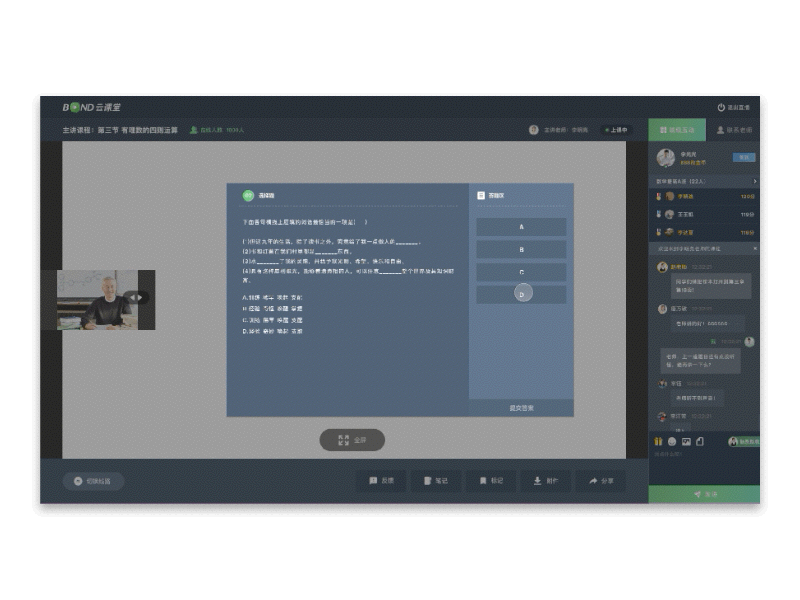Click the collapse arrows on the teacher video
The height and width of the screenshot is (600, 800).
tap(136, 297)
